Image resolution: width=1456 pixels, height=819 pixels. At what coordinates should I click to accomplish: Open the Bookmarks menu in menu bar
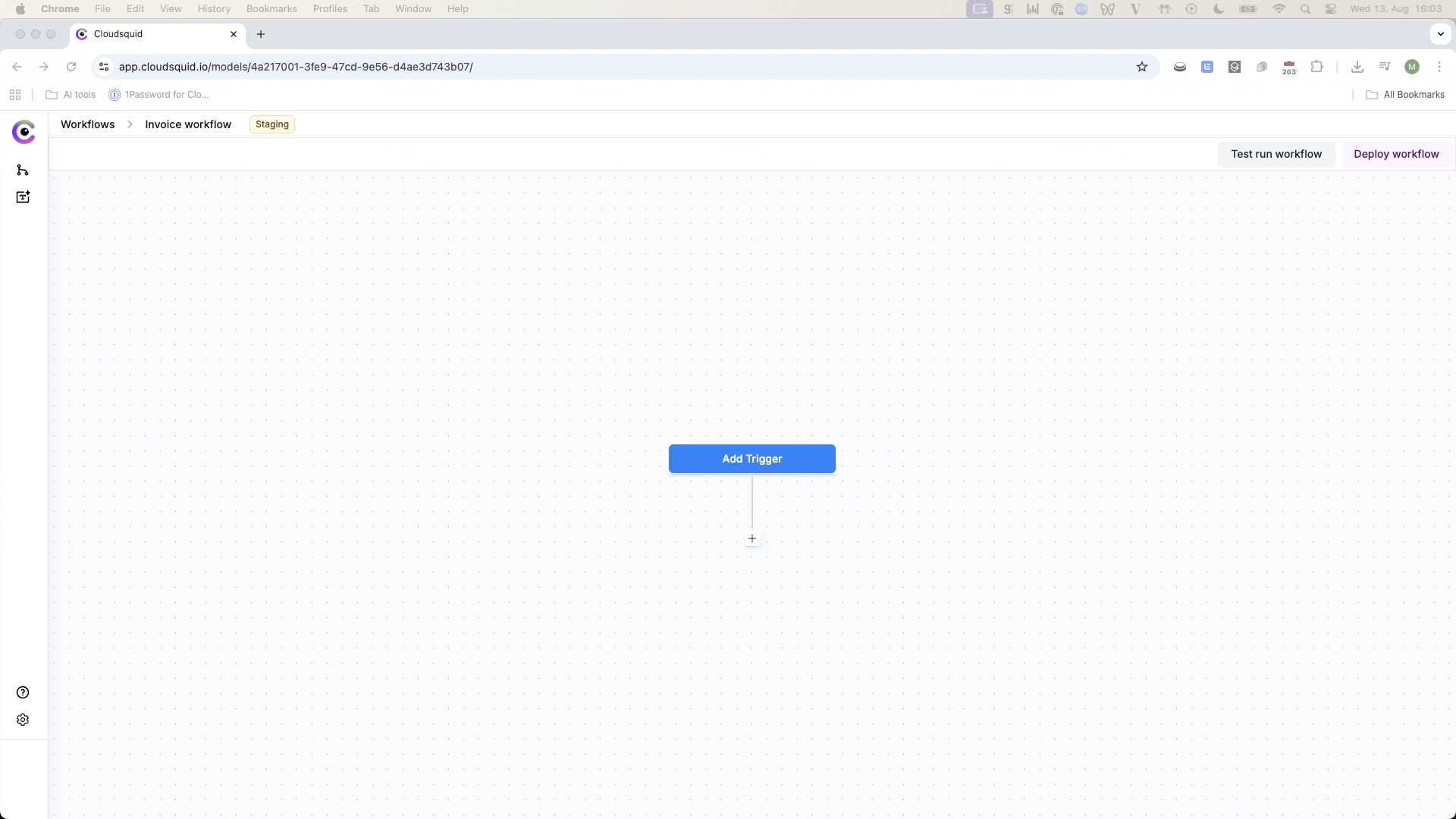coord(271,9)
